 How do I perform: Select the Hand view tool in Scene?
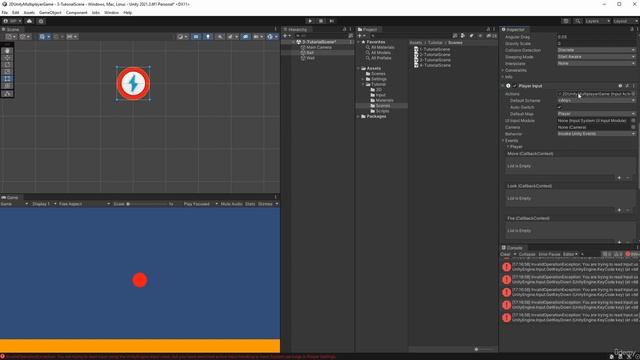click(x=7, y=51)
